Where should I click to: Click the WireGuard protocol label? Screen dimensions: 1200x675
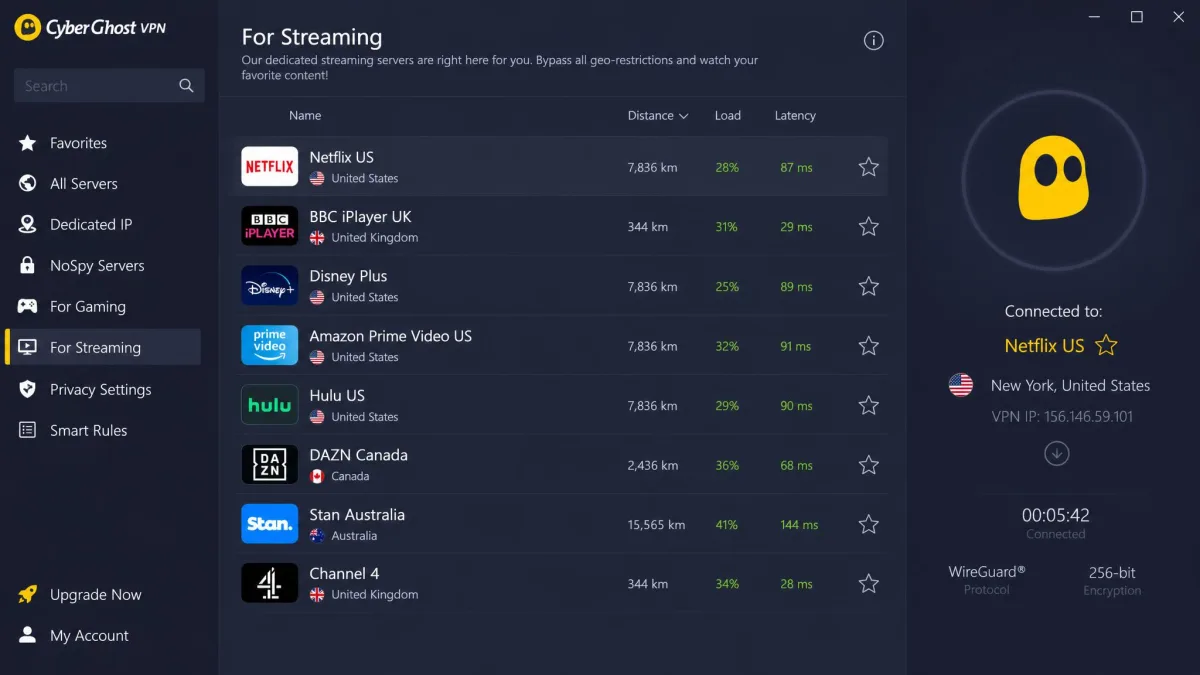[x=987, y=572]
